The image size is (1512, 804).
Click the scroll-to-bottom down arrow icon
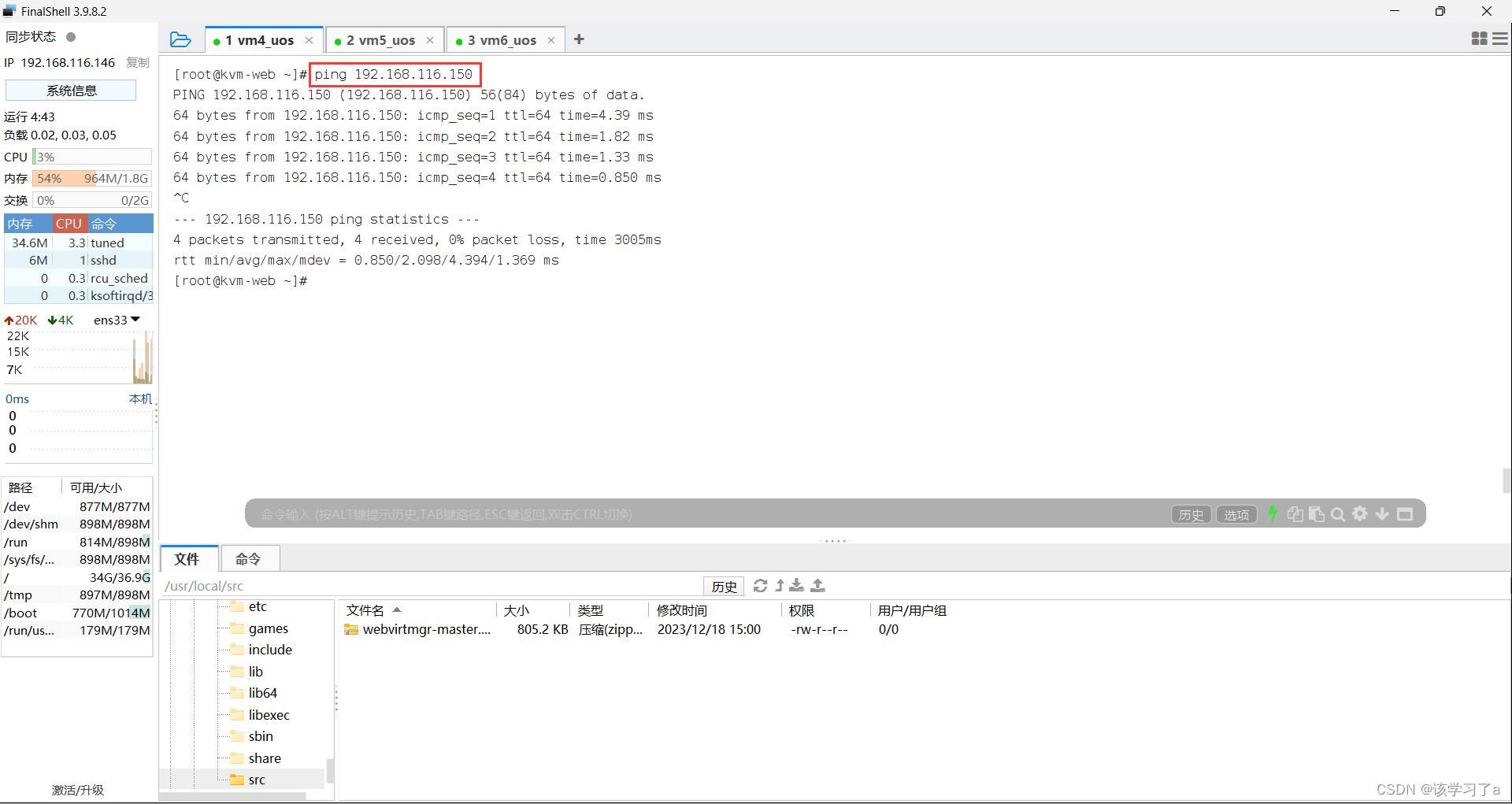pos(1382,514)
